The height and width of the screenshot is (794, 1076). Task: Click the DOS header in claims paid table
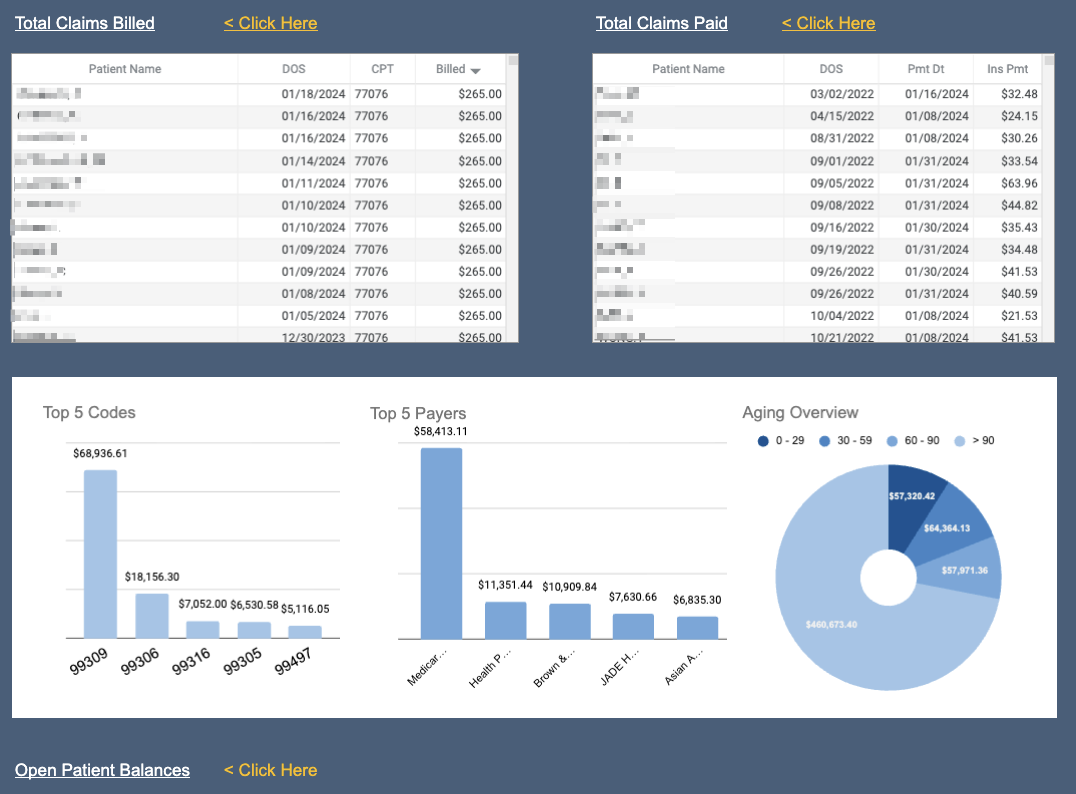click(831, 69)
